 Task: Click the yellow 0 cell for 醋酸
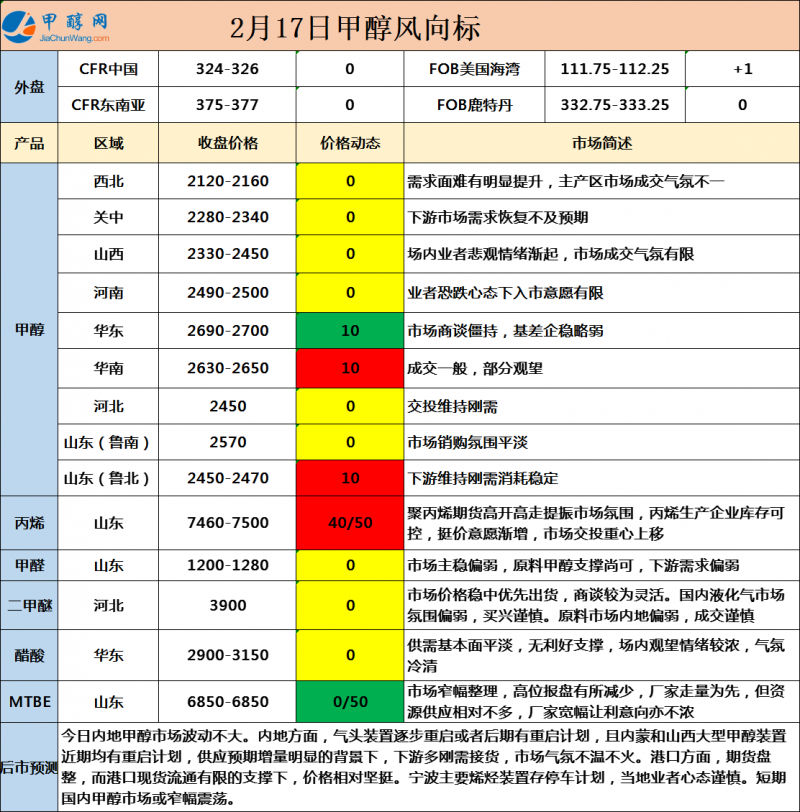350,655
